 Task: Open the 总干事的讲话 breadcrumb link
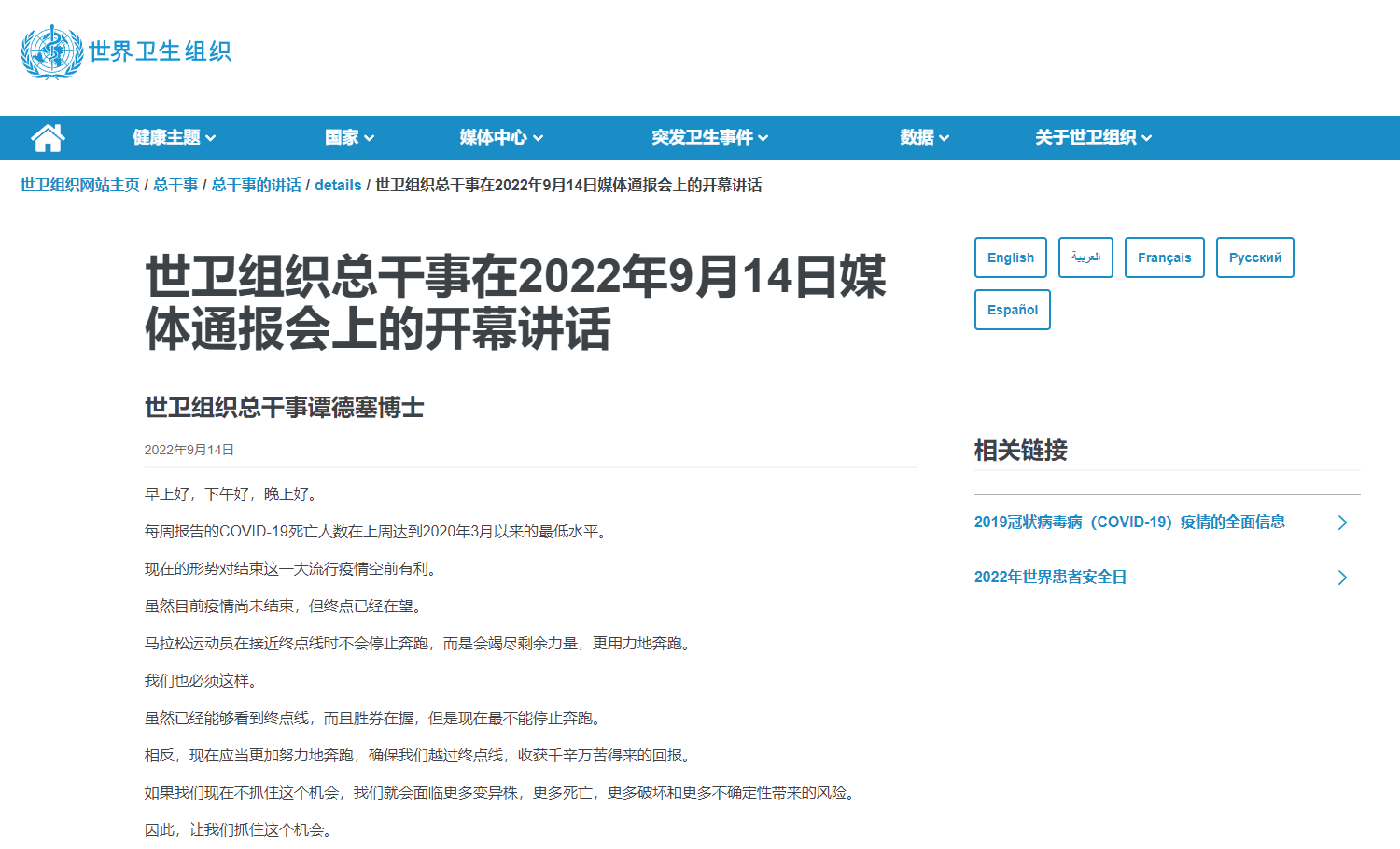(x=257, y=185)
